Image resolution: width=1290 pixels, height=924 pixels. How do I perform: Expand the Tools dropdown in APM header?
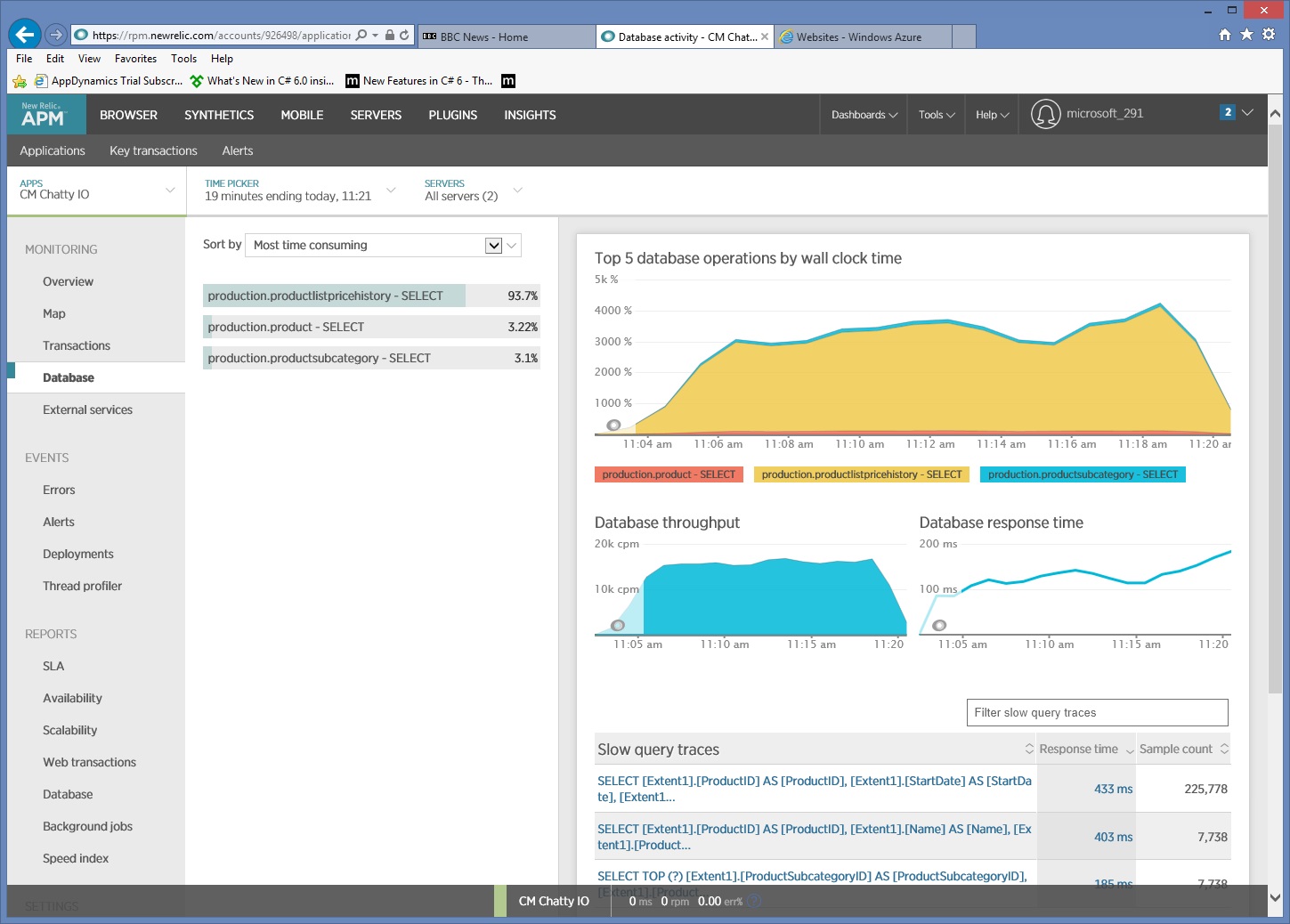click(x=936, y=115)
